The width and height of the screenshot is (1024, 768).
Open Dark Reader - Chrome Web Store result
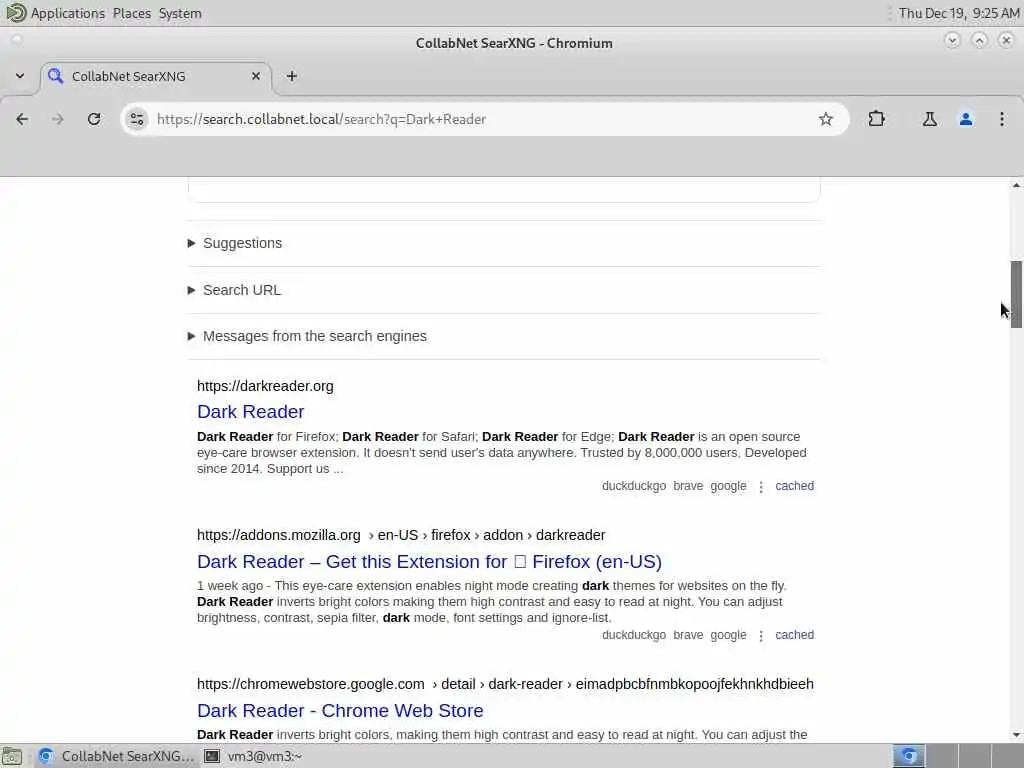(x=340, y=711)
